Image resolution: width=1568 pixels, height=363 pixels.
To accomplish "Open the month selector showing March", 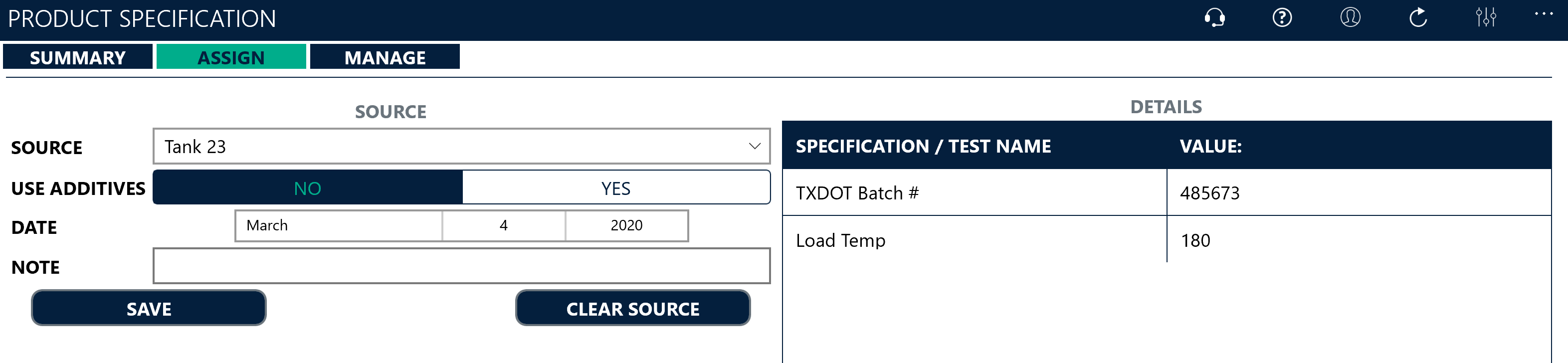I will click(339, 225).
